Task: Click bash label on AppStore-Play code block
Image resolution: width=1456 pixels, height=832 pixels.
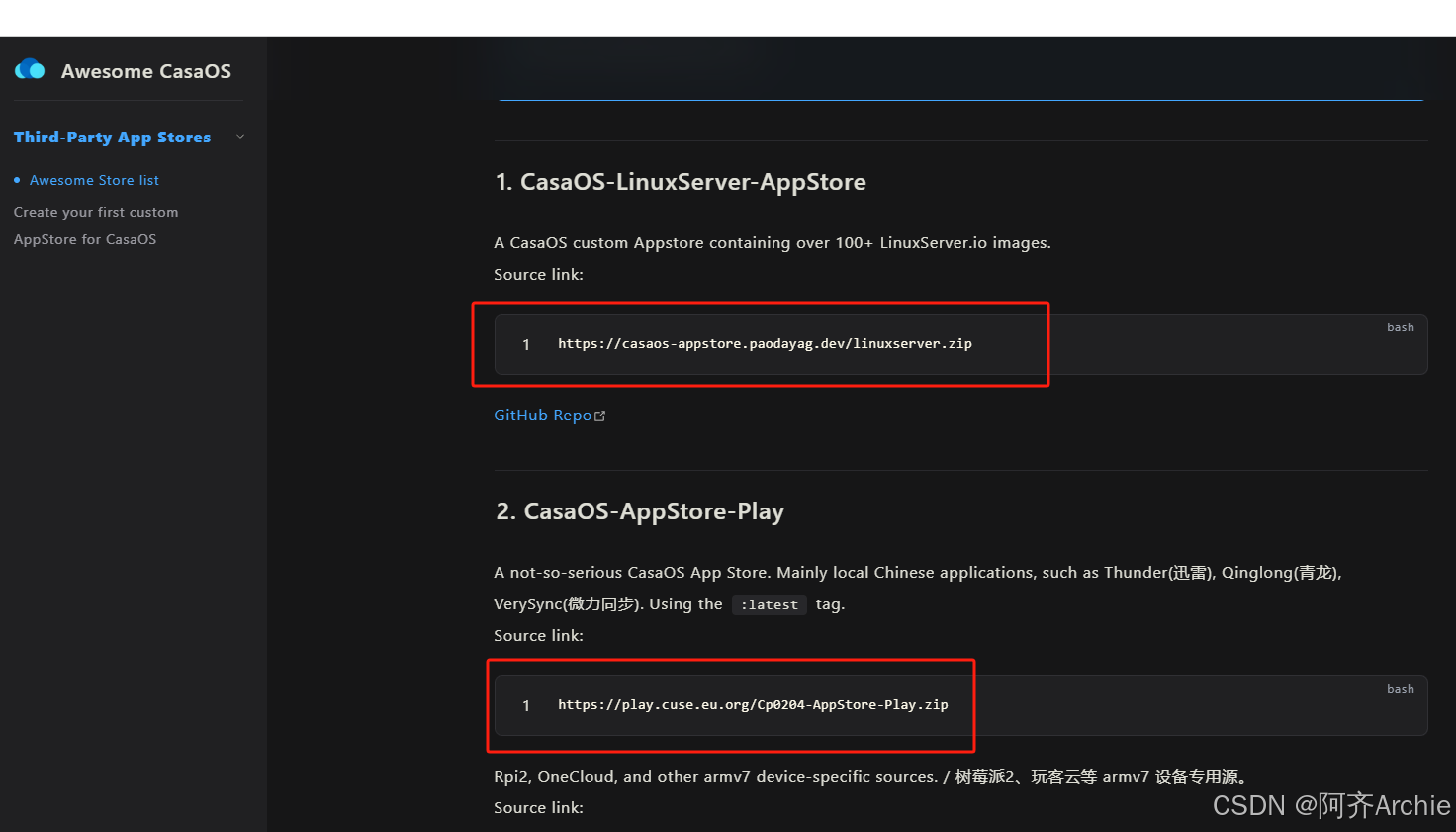Action: (x=1401, y=689)
